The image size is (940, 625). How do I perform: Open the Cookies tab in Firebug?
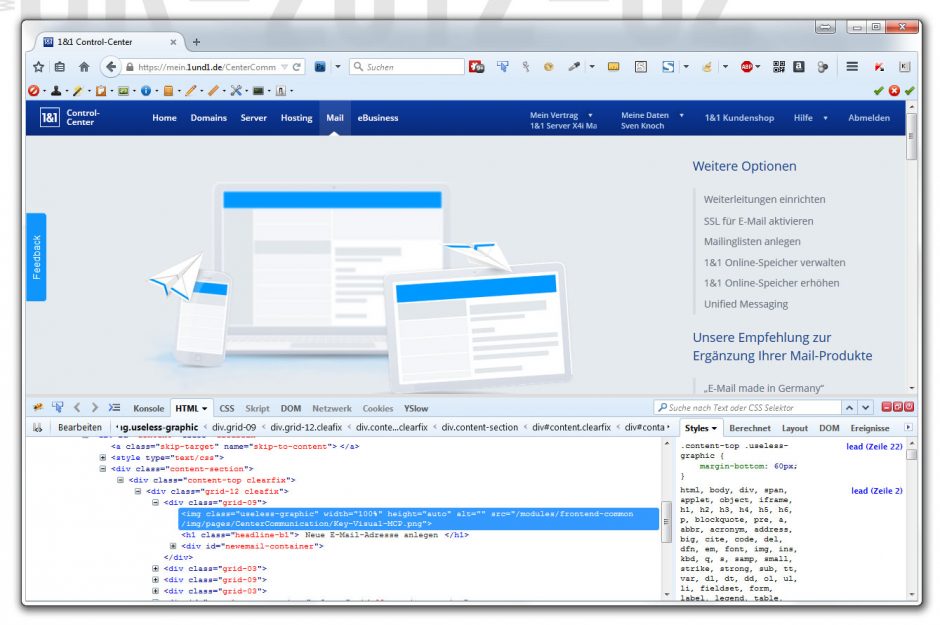pyautogui.click(x=378, y=408)
